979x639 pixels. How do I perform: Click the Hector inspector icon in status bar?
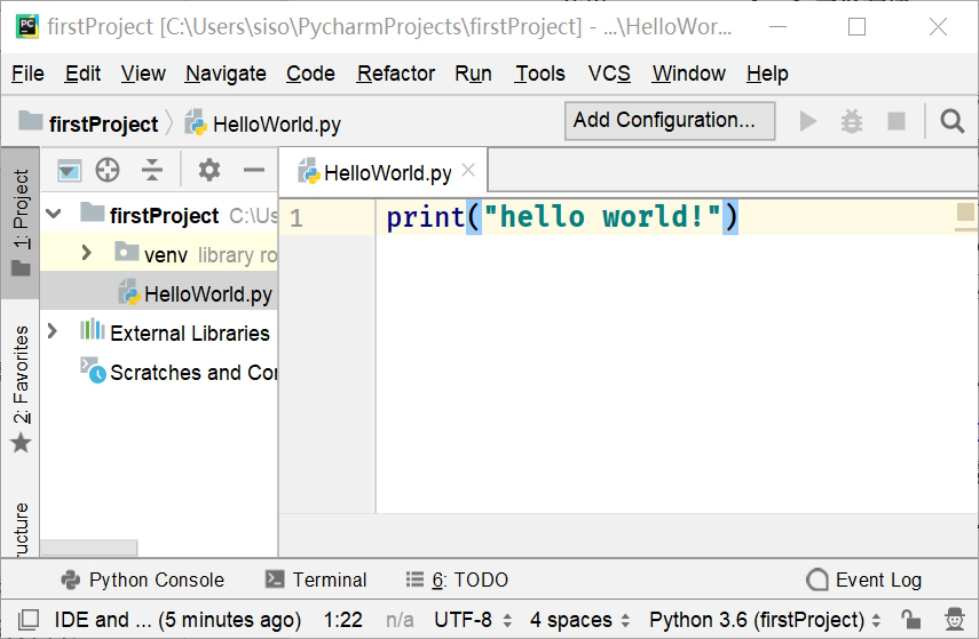pyautogui.click(x=955, y=620)
